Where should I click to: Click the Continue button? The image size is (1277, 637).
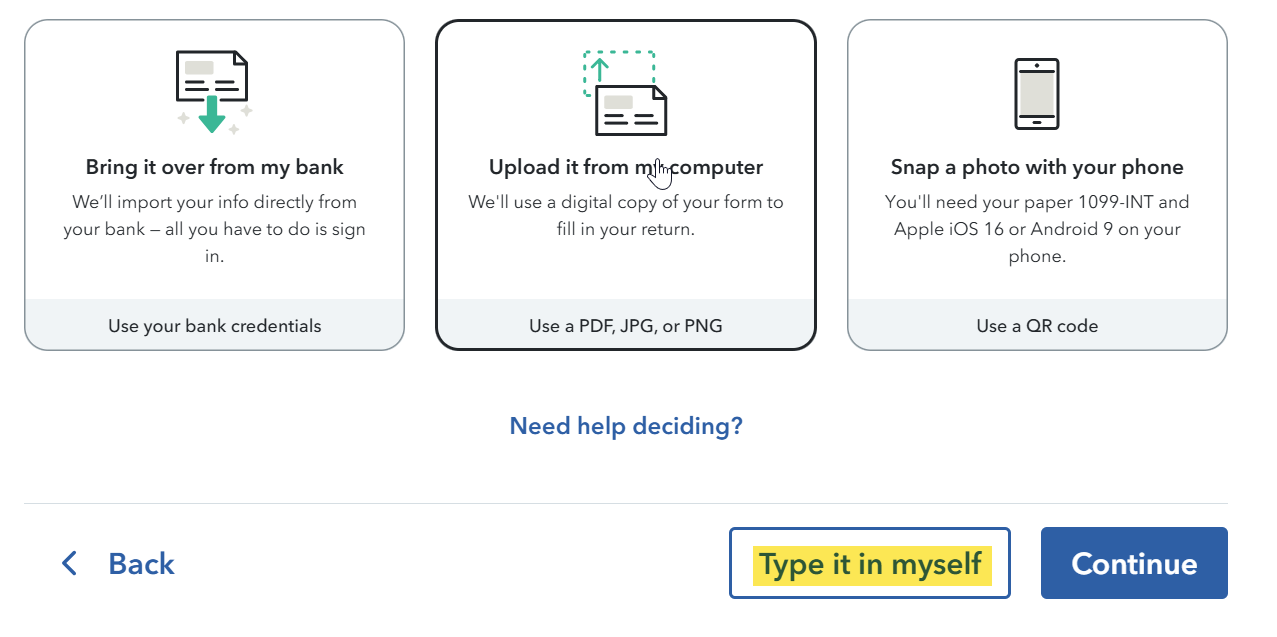1134,564
